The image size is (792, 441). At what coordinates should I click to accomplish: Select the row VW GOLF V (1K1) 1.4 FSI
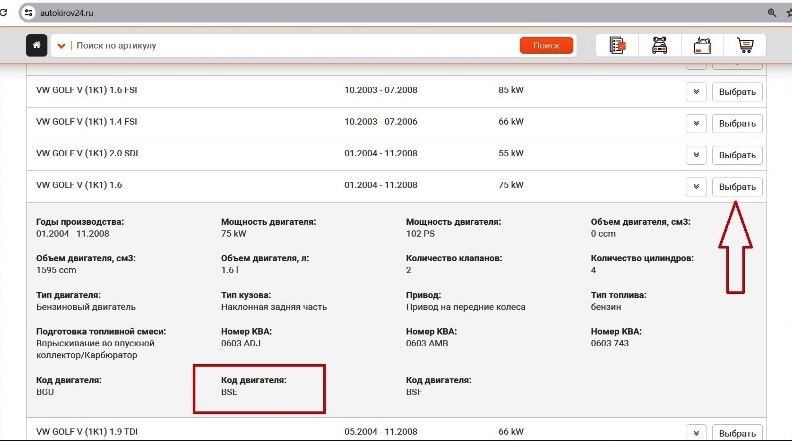[x=396, y=123]
